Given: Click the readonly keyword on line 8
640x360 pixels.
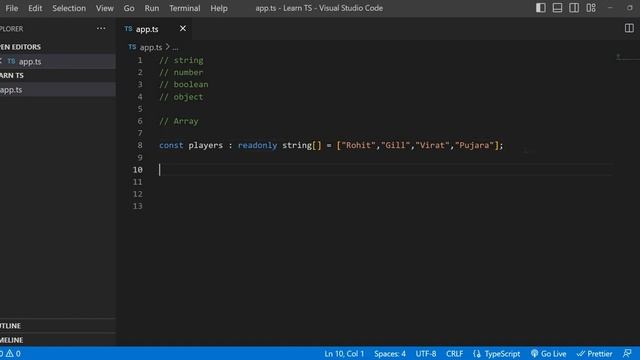Looking at the screenshot, I should (x=257, y=145).
